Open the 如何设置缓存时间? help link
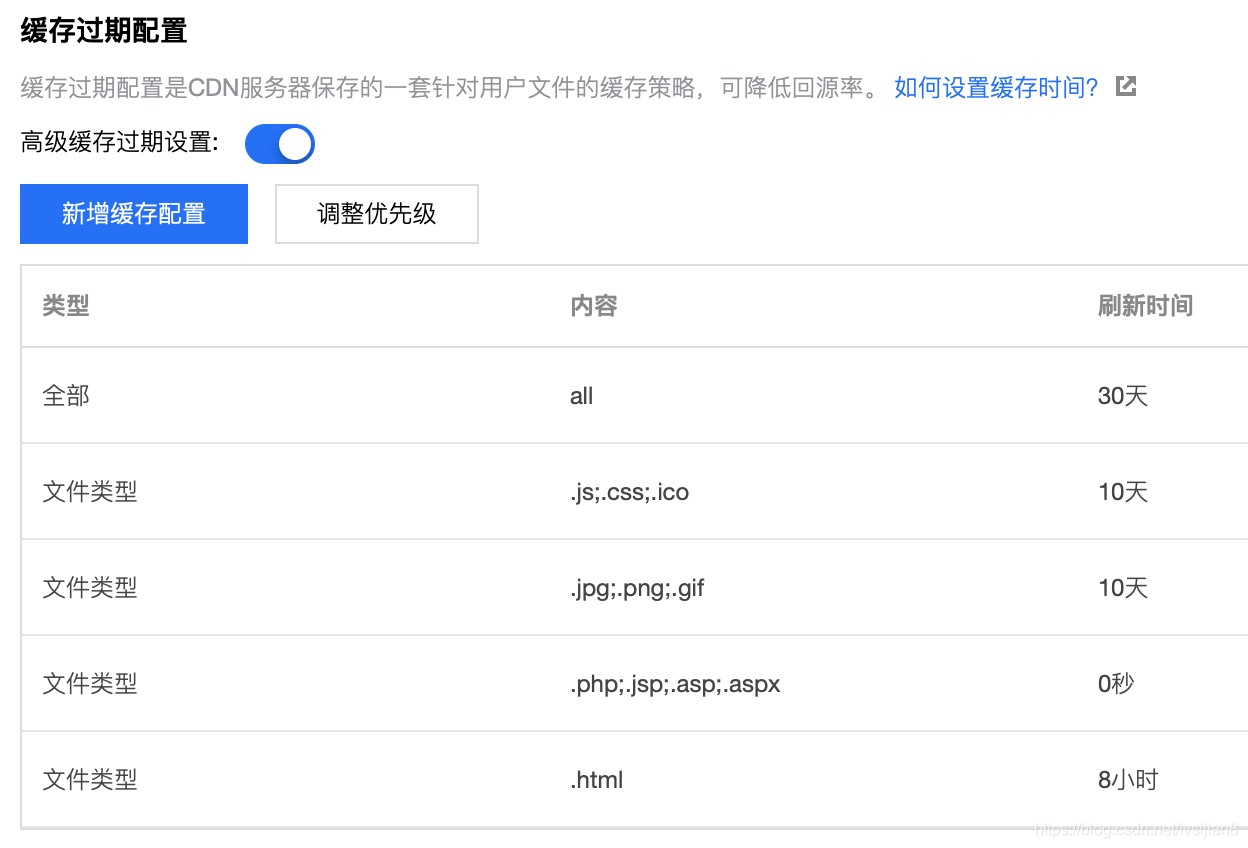Image resolution: width=1248 pixels, height=848 pixels. (996, 87)
